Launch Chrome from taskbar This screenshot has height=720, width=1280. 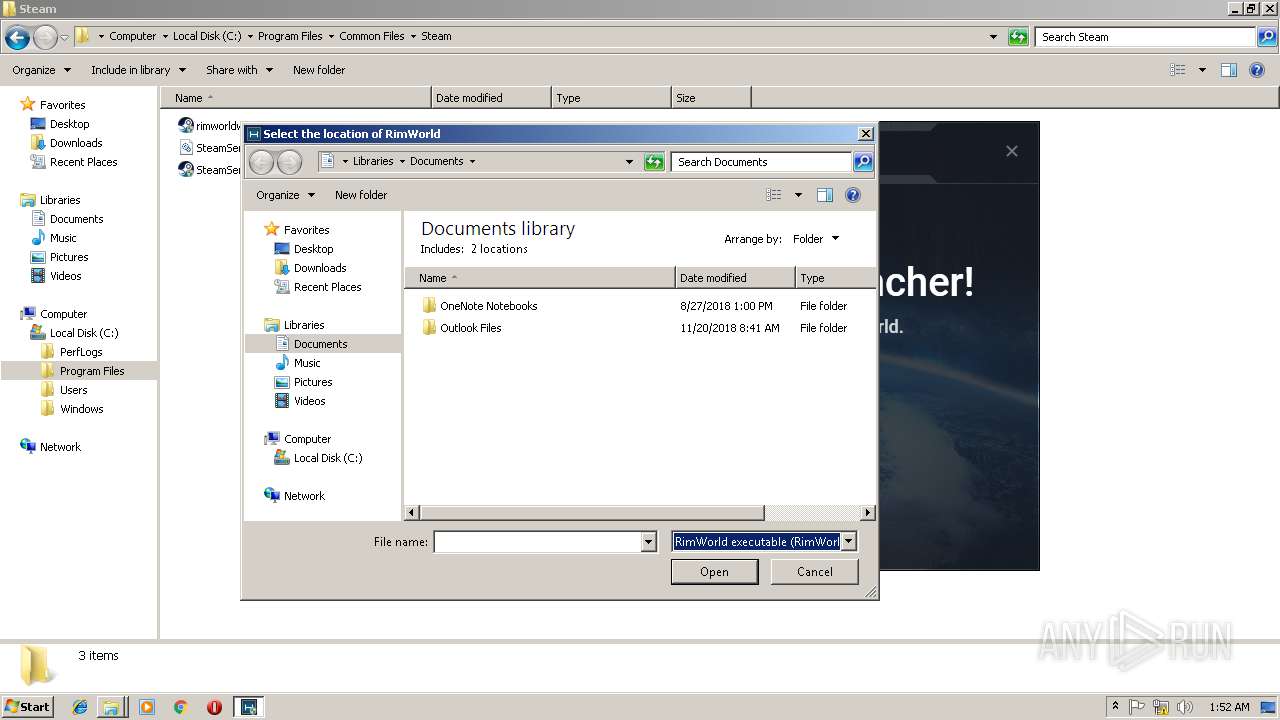[180, 707]
